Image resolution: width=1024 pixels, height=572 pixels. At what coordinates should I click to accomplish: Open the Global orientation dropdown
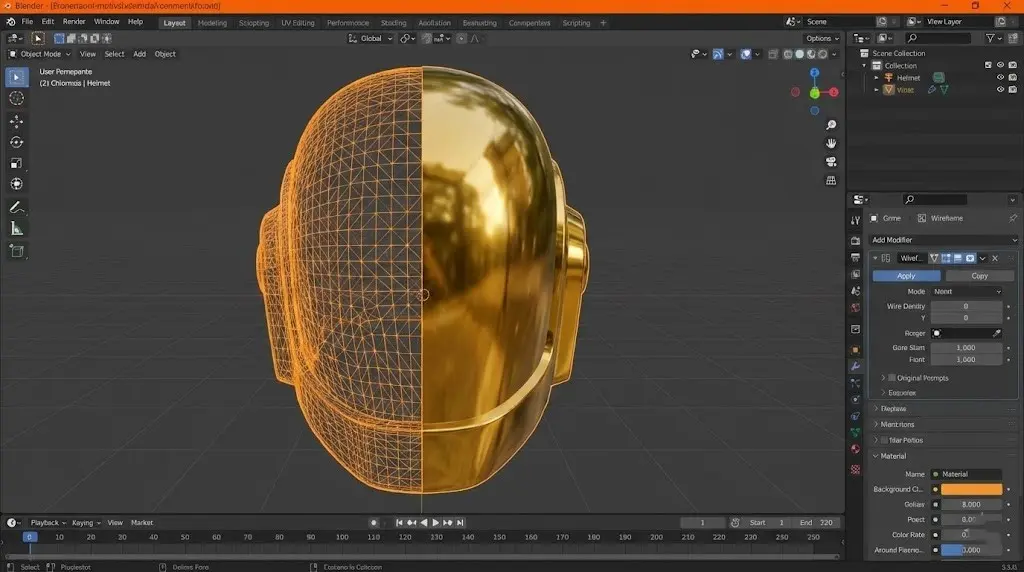tap(370, 39)
